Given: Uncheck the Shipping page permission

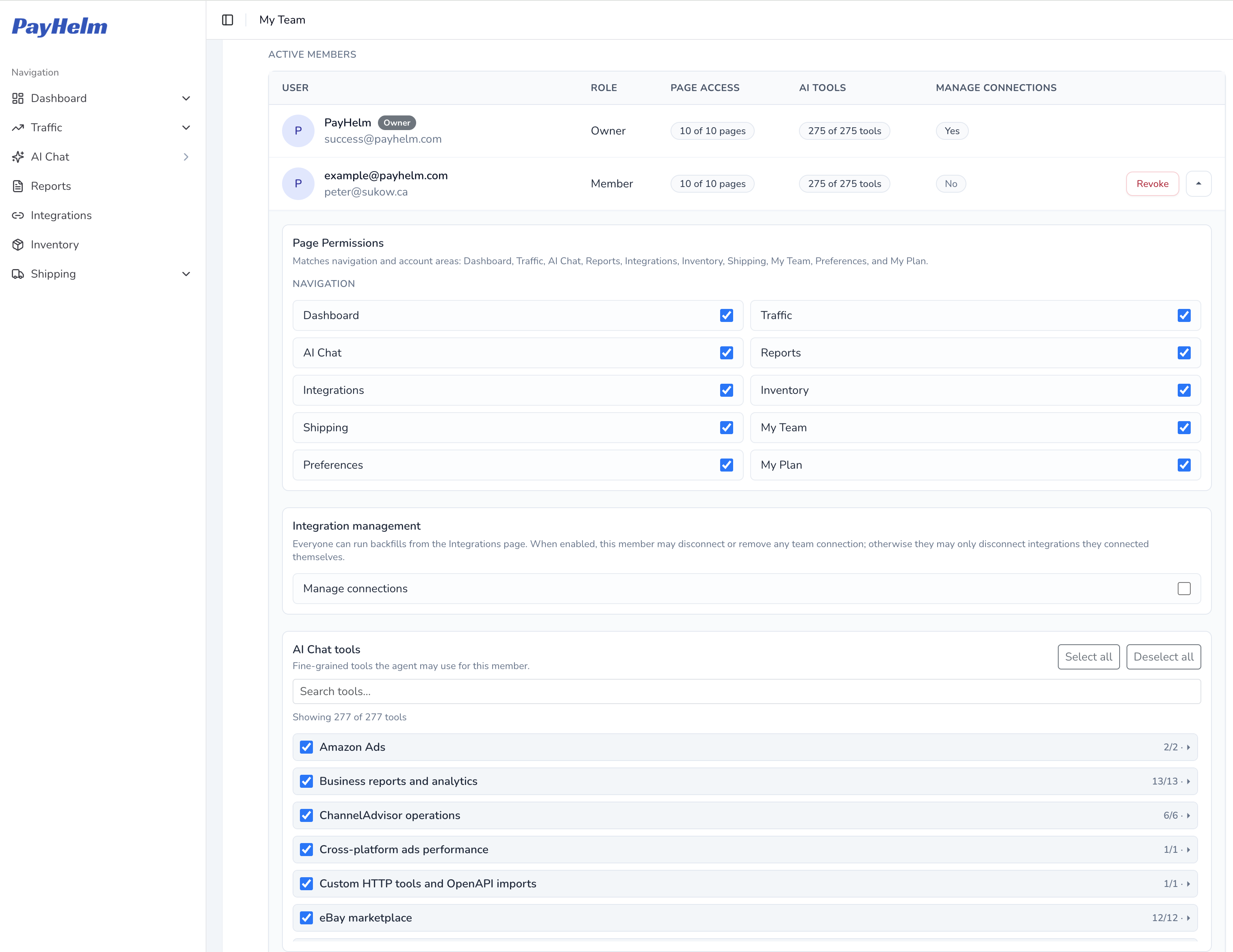Looking at the screenshot, I should click(727, 428).
